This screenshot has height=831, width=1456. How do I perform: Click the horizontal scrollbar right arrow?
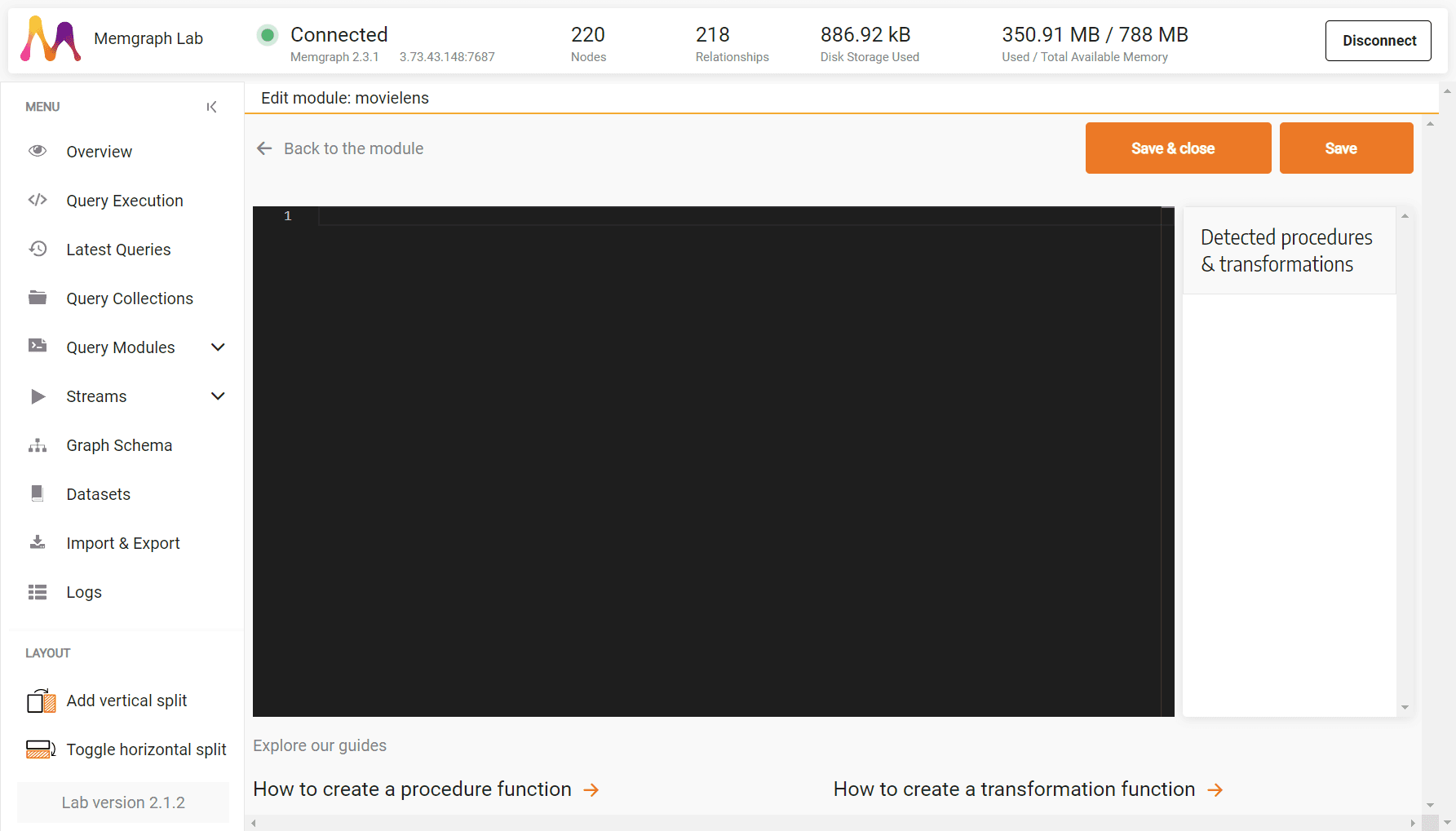click(x=1413, y=823)
